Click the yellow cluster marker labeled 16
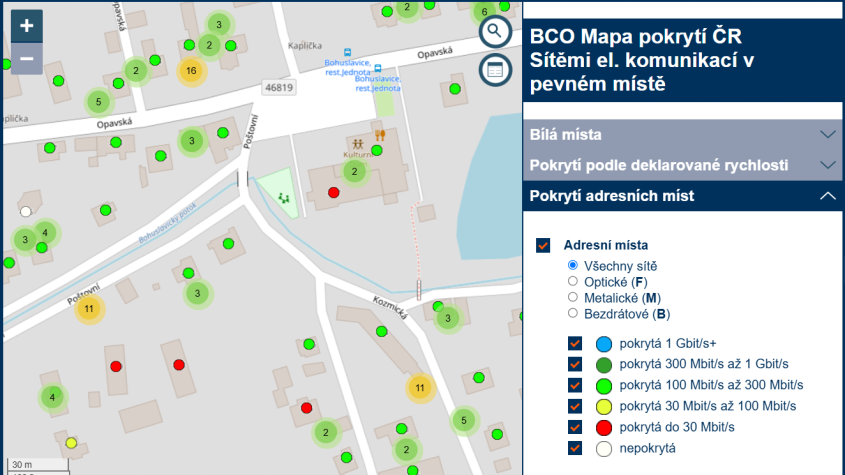Image resolution: width=845 pixels, height=475 pixels. coord(191,70)
